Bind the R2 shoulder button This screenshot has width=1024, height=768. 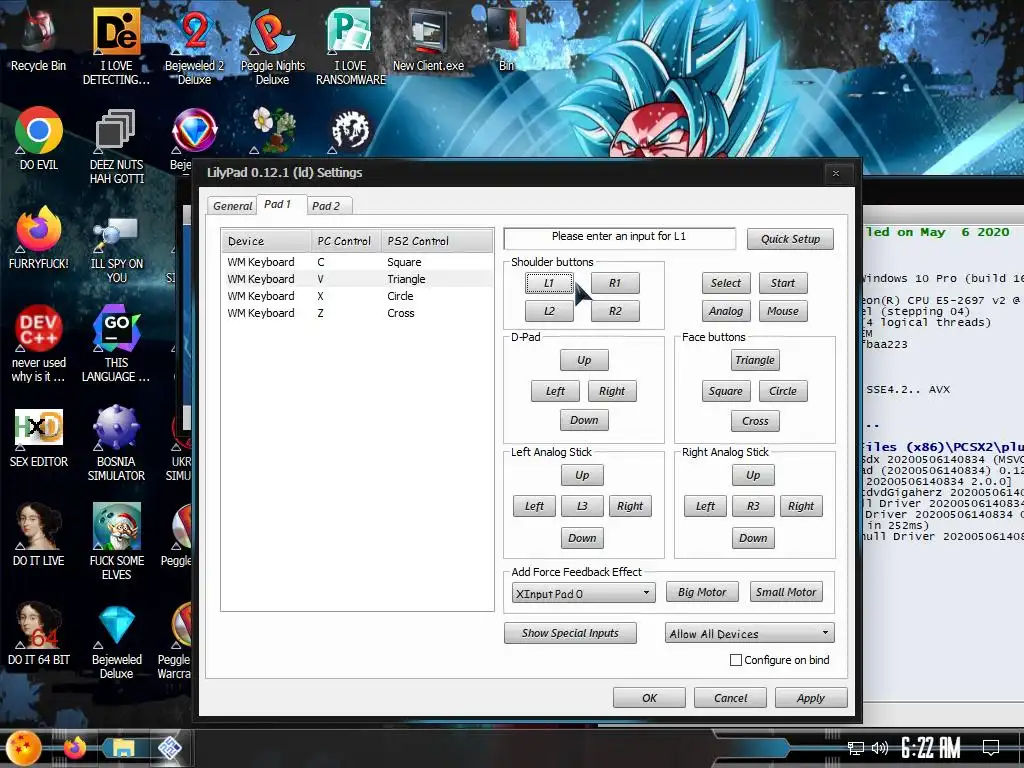[615, 311]
